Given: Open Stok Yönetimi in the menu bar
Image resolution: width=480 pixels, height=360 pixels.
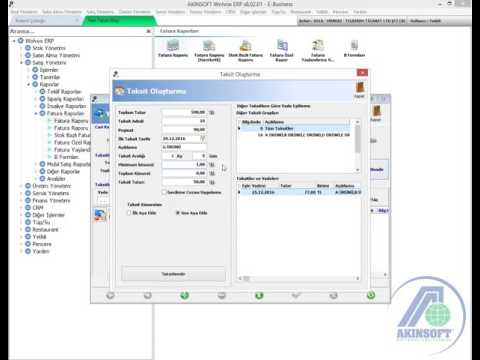Looking at the screenshot, I should click(x=24, y=12).
